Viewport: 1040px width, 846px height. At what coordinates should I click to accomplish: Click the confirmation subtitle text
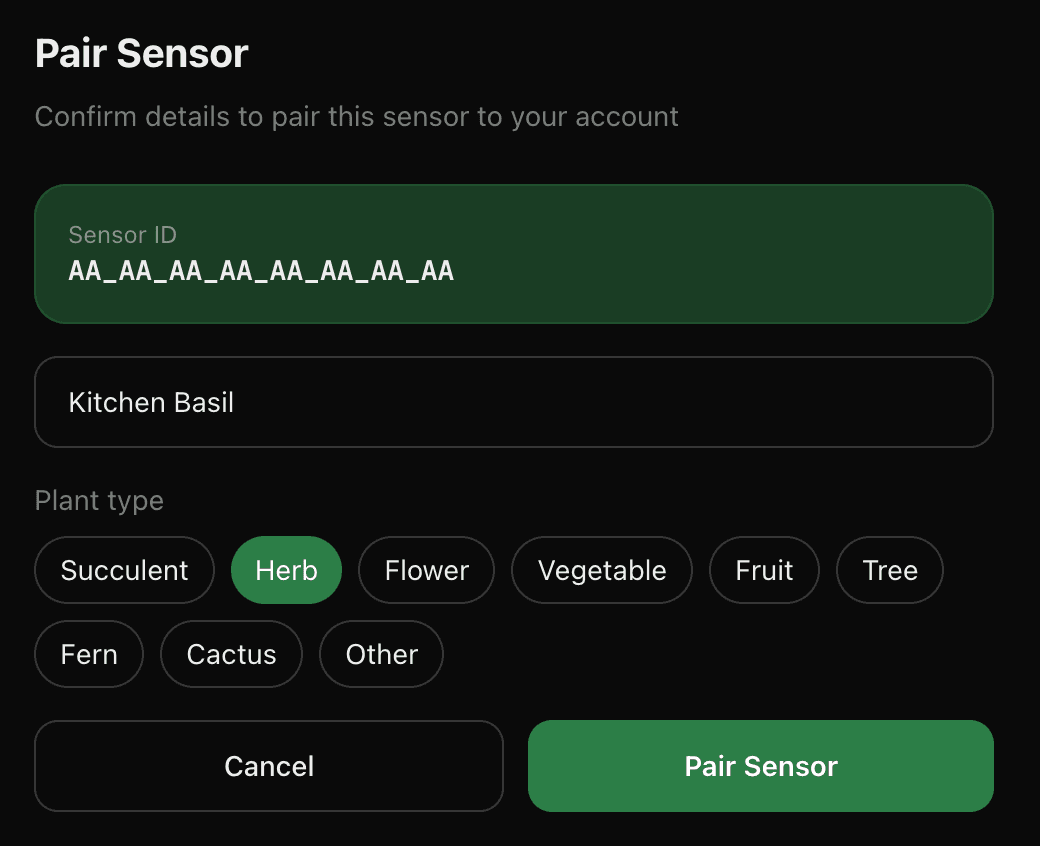357,117
